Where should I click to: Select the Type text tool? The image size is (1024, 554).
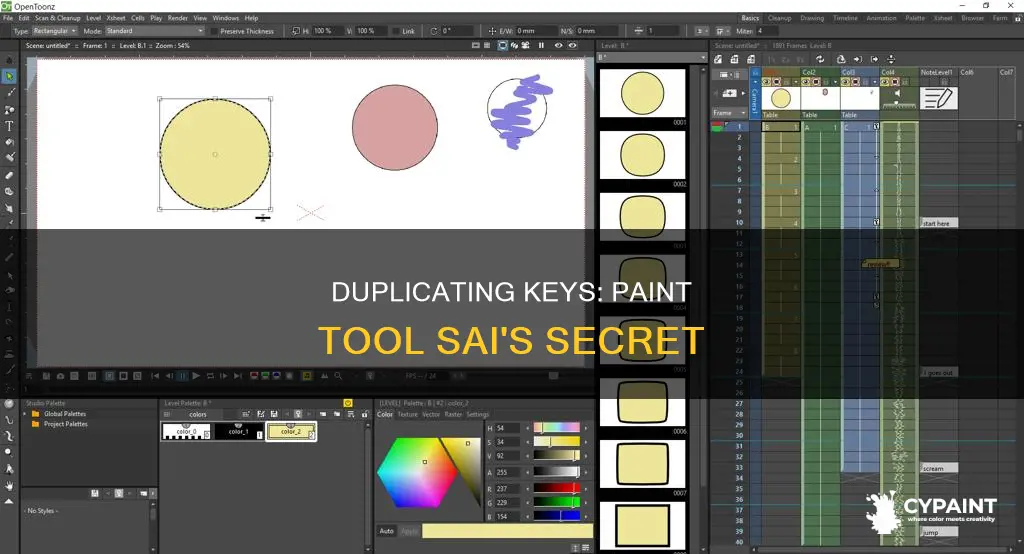coord(9,125)
